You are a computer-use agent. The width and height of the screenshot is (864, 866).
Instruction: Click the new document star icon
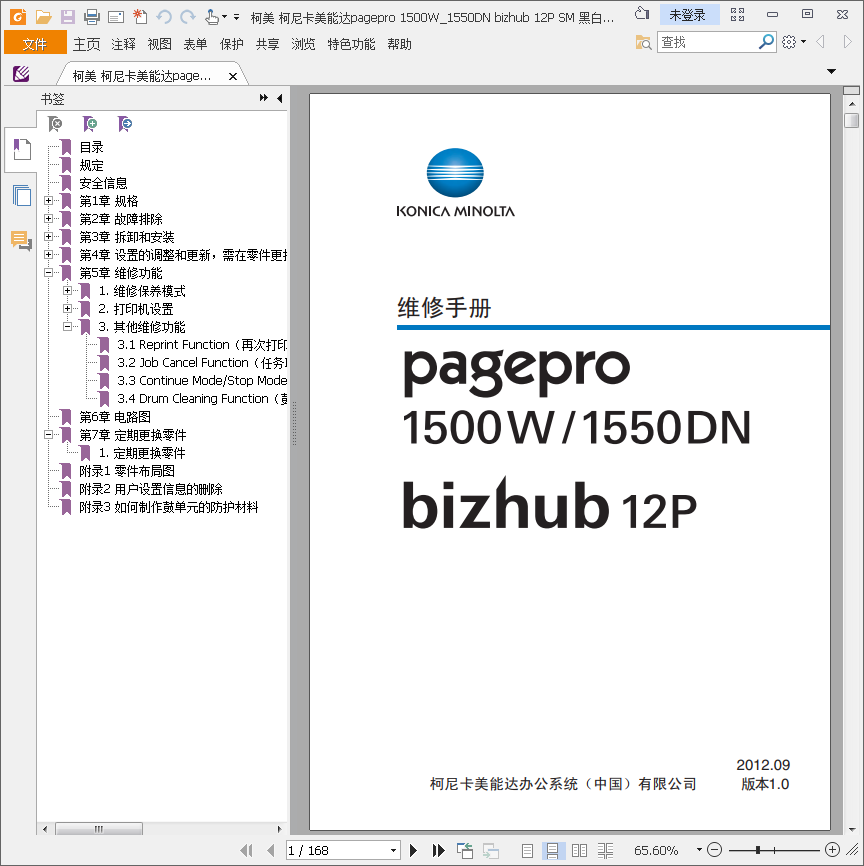tap(140, 17)
